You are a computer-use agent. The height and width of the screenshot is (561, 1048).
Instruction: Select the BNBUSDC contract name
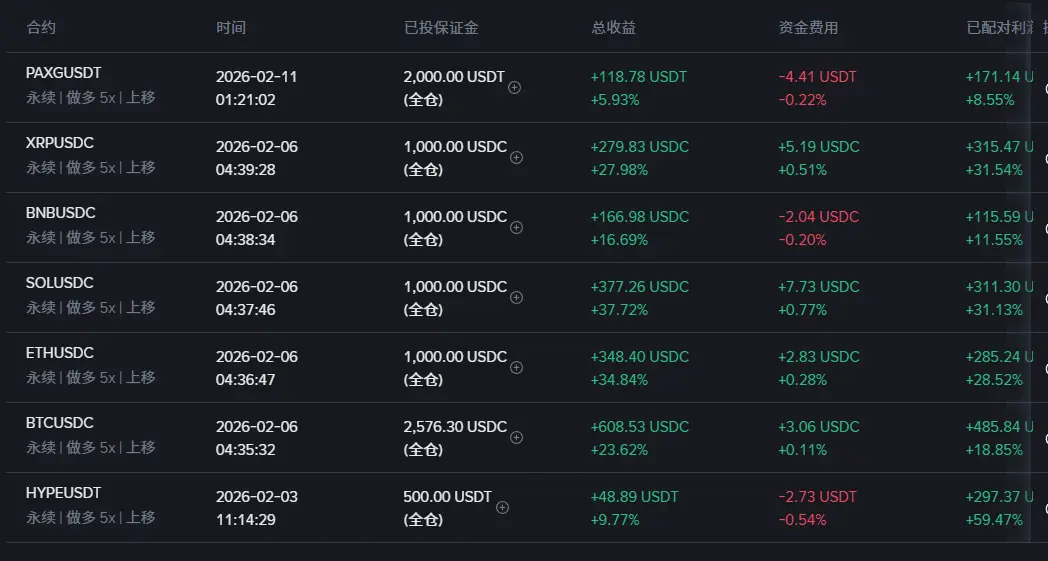(60, 213)
